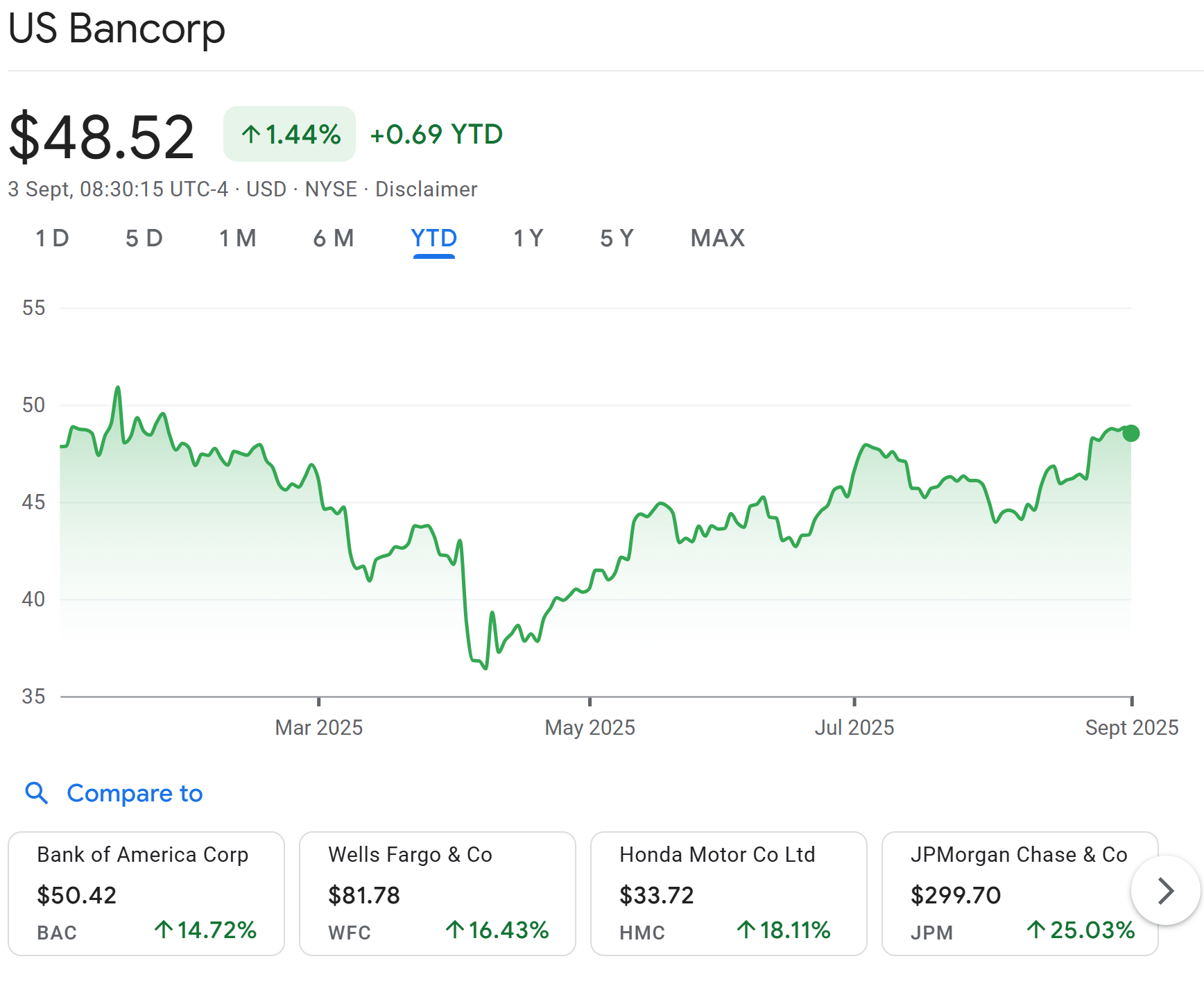Viewport: 1204px width, 986px height.
Task: Click the green current price dot on chart
Action: 1130,433
